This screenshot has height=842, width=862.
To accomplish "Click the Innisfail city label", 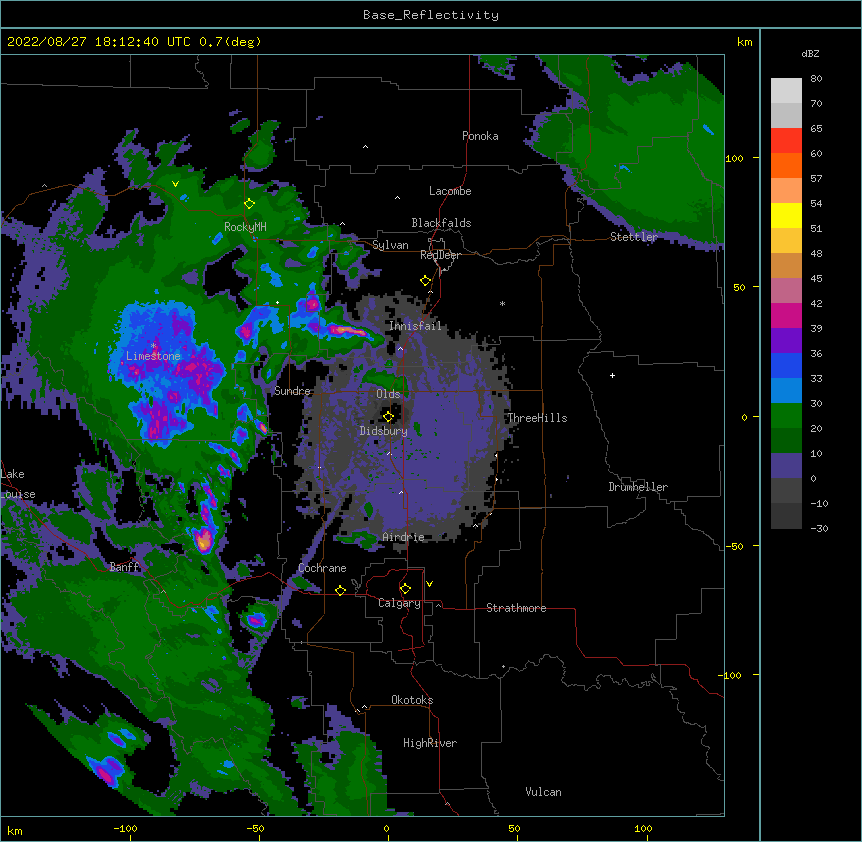I will (415, 326).
